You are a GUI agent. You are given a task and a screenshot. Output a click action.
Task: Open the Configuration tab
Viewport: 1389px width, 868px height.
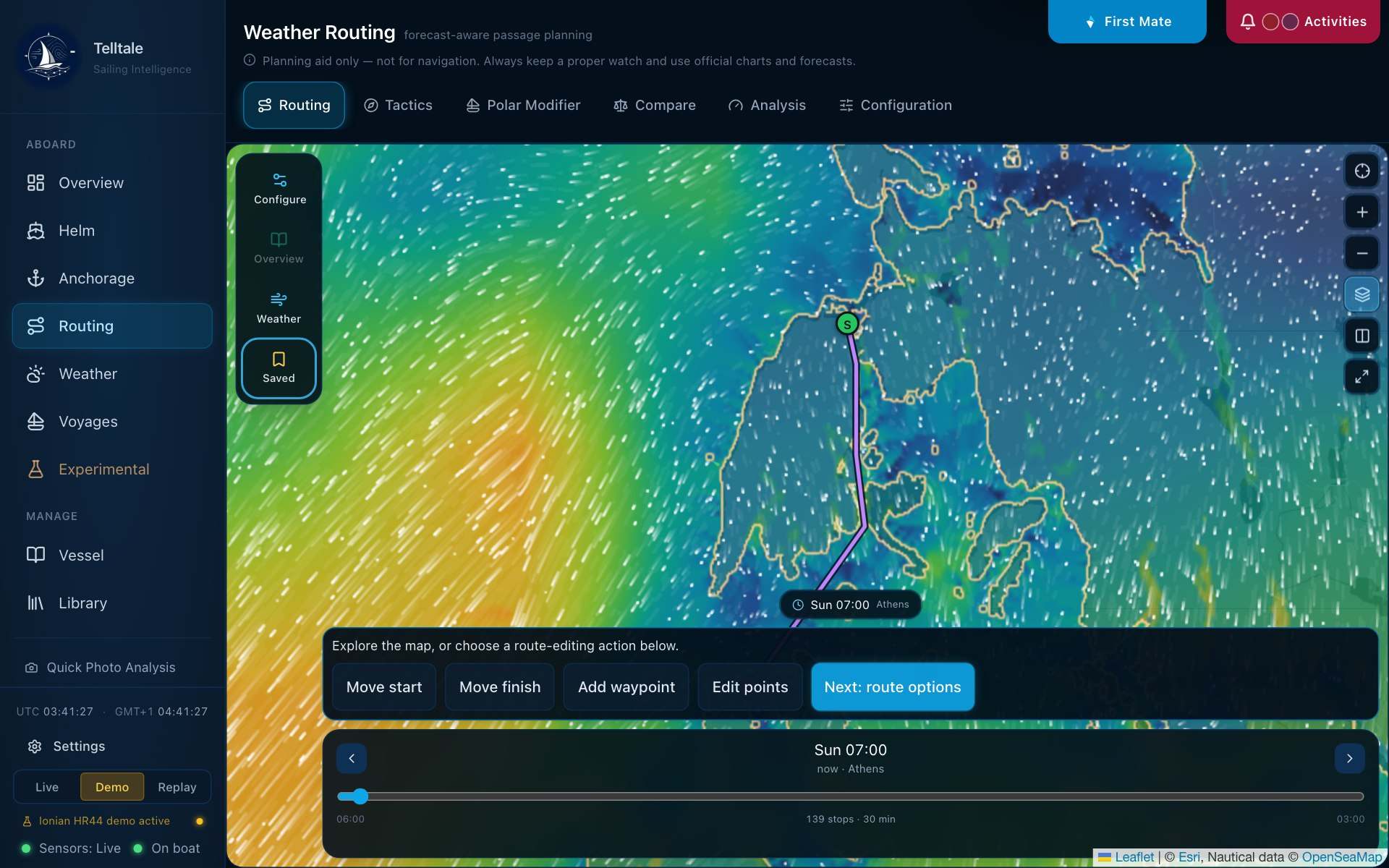[896, 106]
